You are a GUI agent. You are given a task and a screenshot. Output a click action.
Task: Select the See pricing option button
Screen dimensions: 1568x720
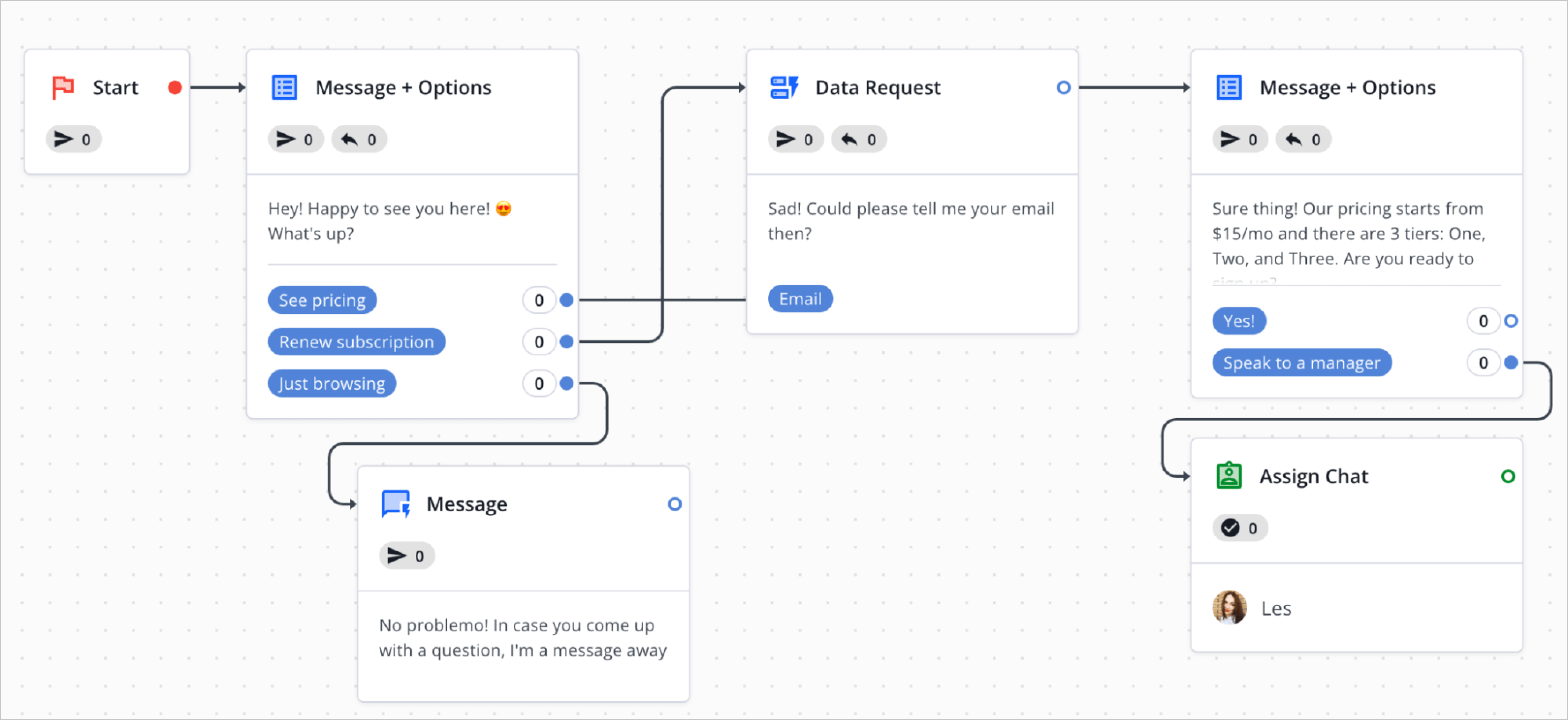[322, 300]
